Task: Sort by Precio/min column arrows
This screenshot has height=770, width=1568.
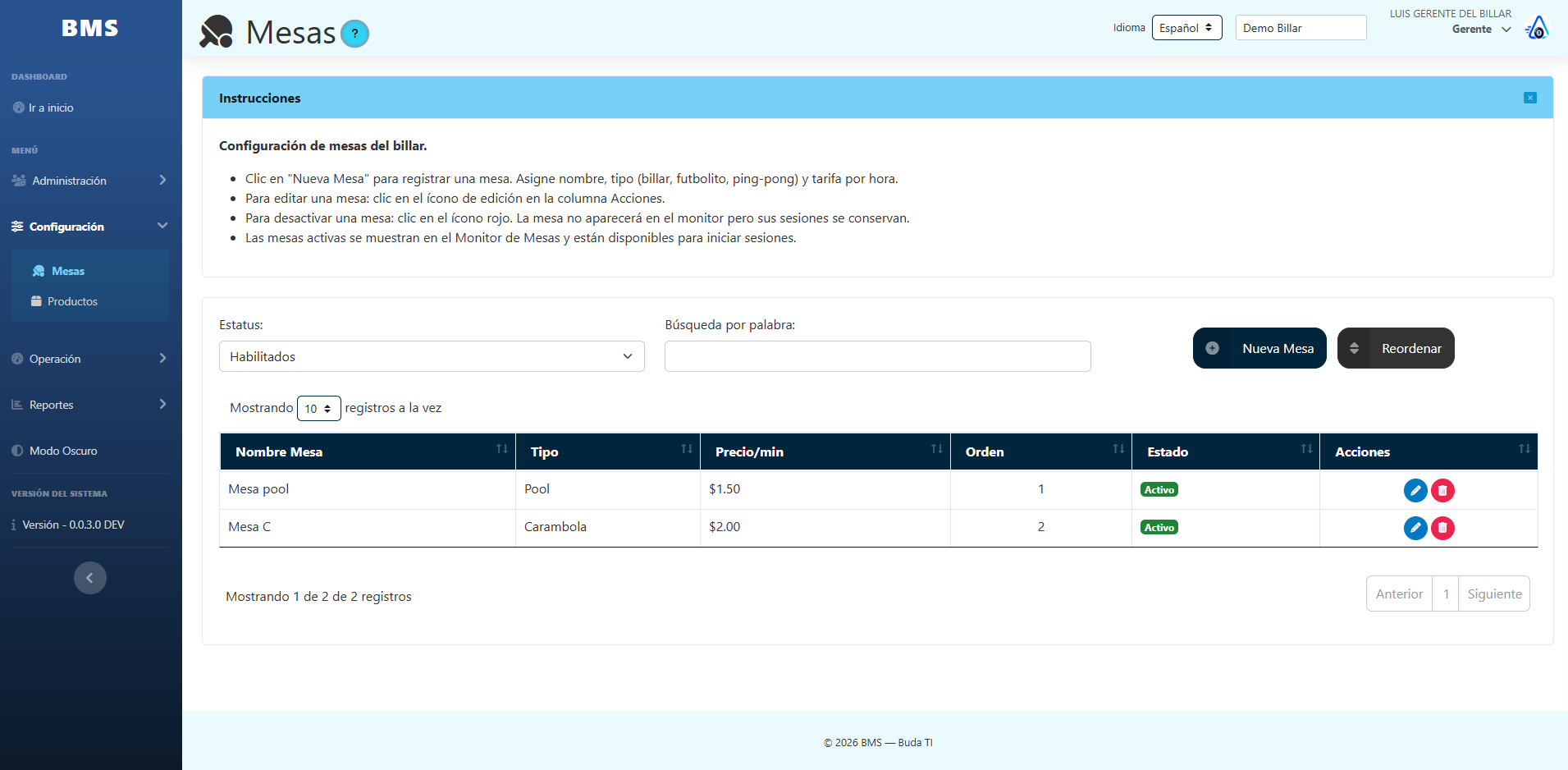Action: 937,449
